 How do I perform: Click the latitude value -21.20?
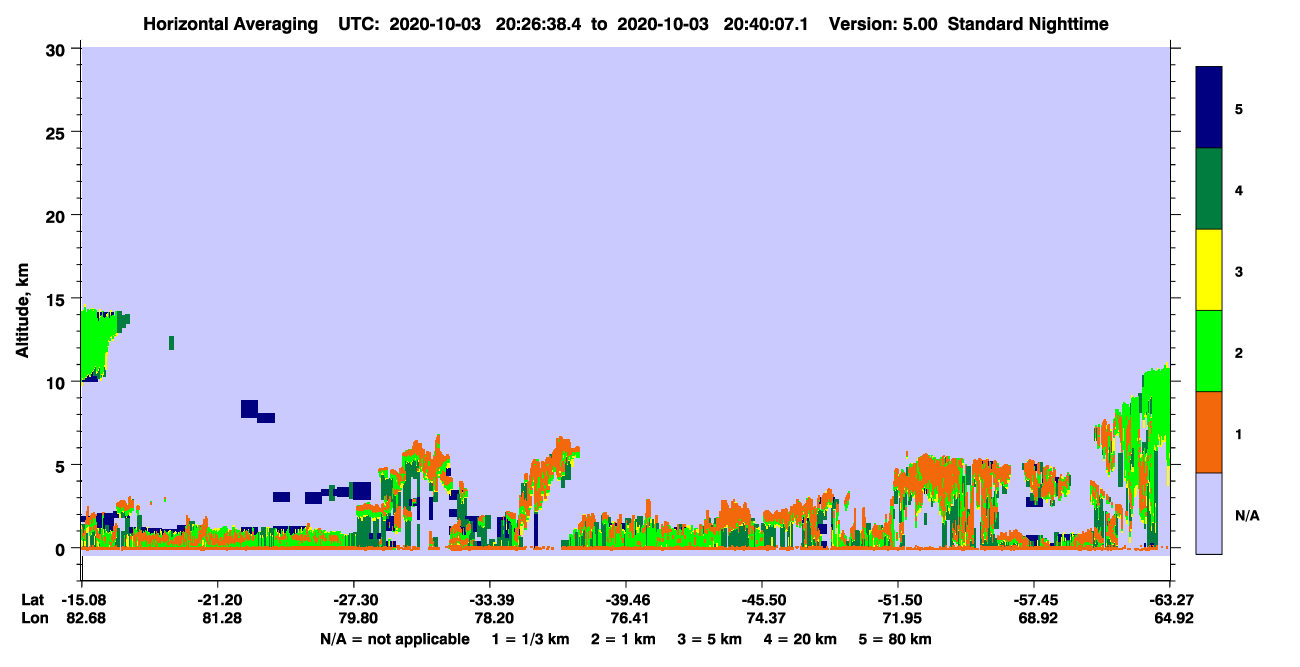coord(219,600)
